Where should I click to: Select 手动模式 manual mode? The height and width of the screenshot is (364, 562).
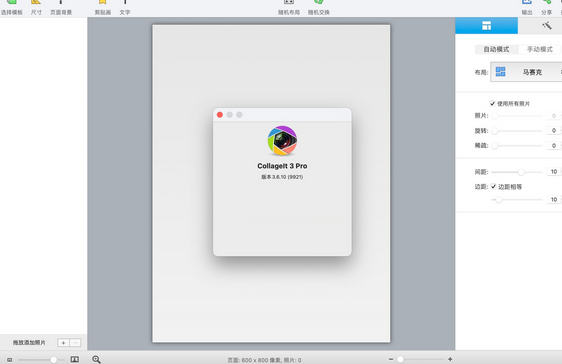tap(540, 49)
